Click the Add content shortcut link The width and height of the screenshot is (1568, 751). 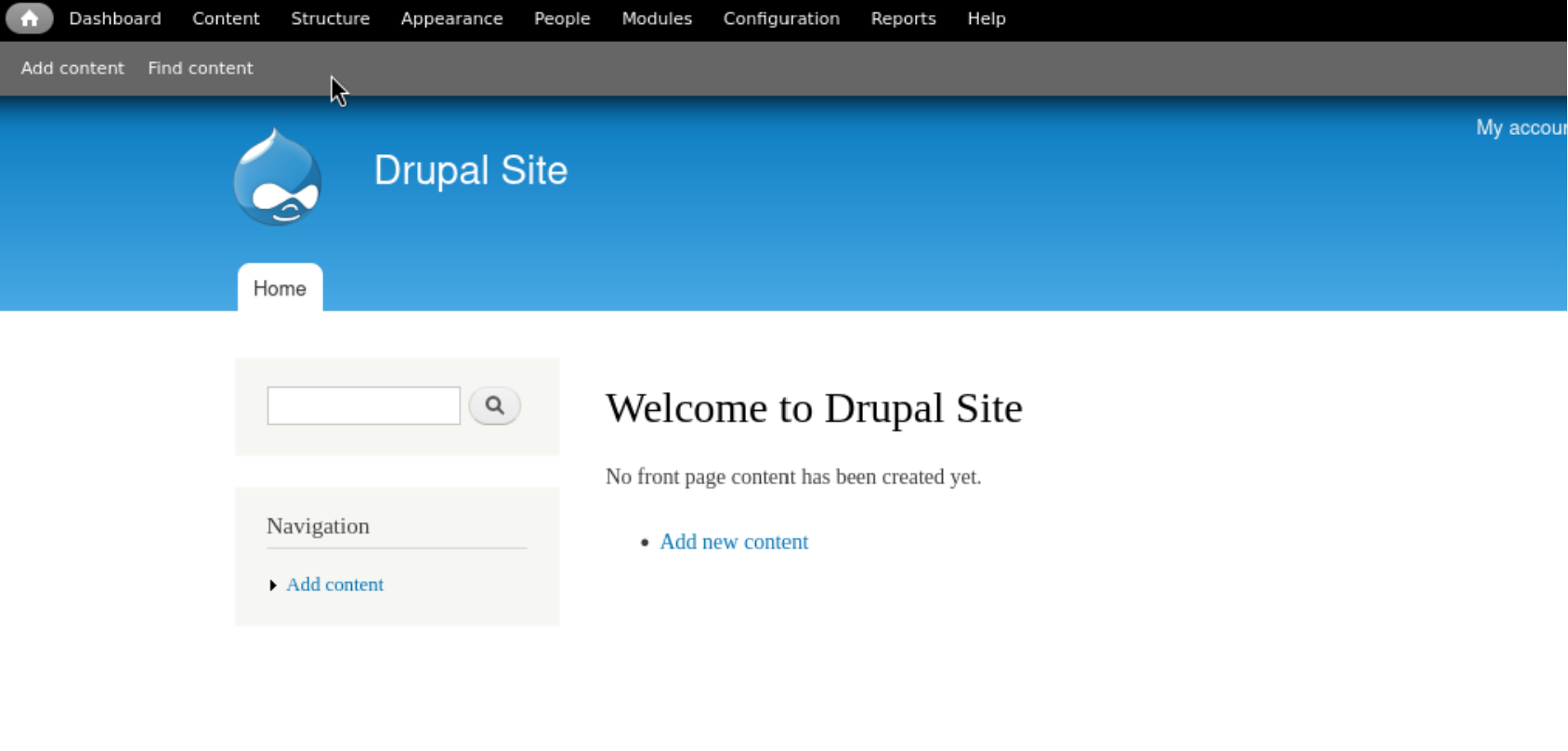[72, 68]
